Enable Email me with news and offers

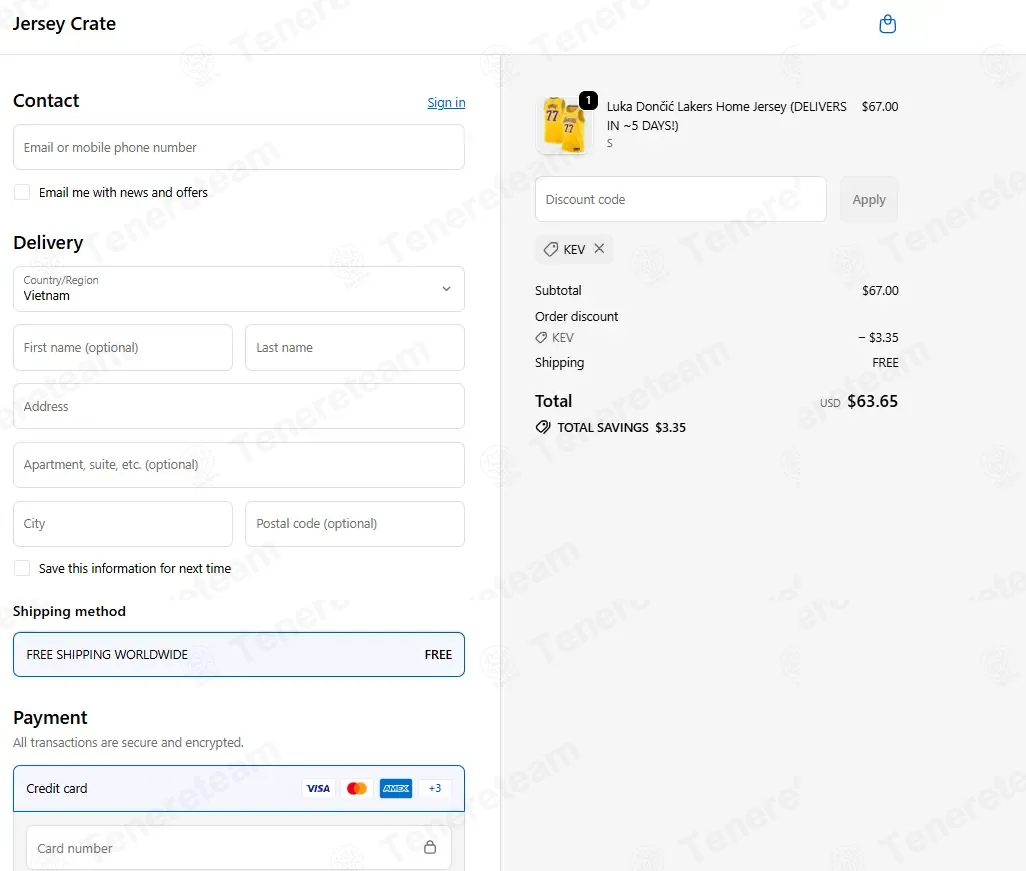coord(22,192)
